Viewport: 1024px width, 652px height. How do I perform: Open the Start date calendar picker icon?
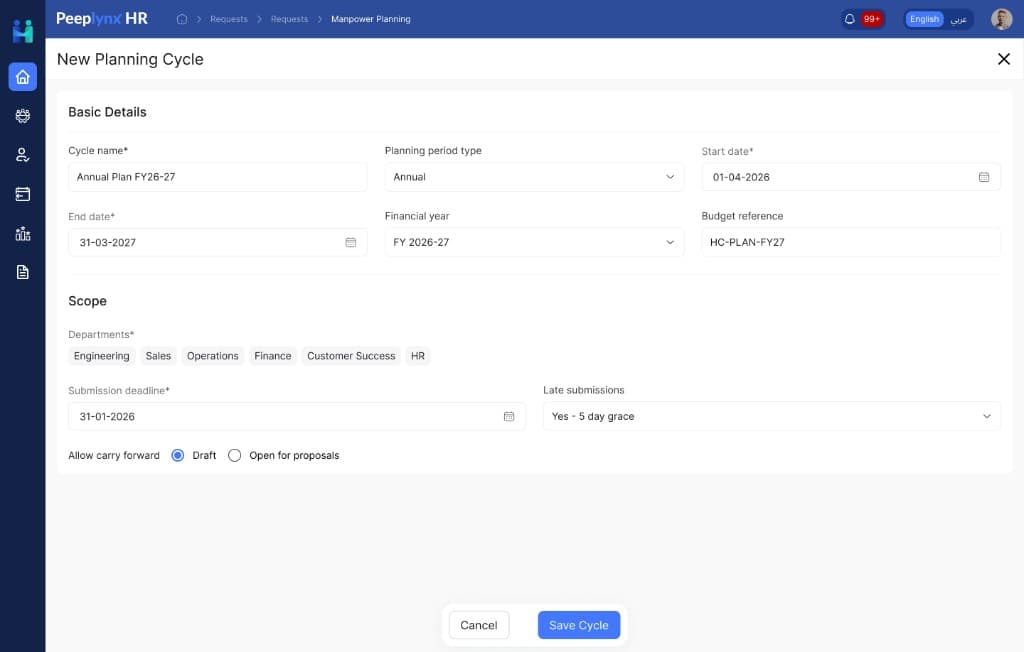pyautogui.click(x=984, y=177)
